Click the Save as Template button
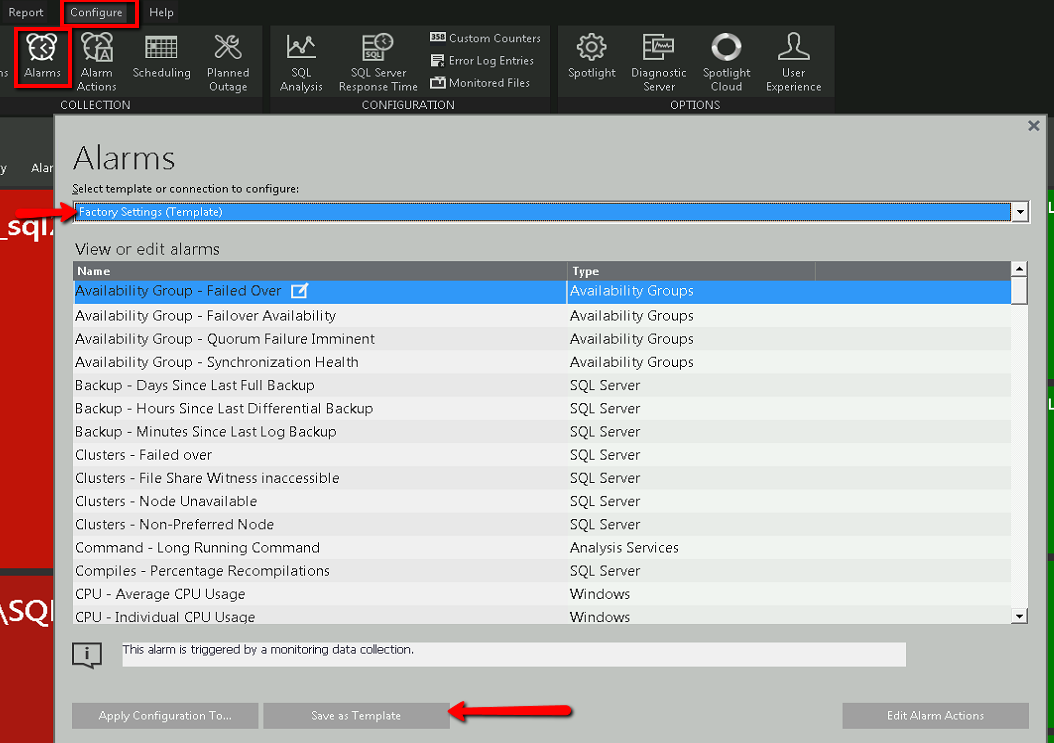This screenshot has width=1054, height=743. (356, 716)
